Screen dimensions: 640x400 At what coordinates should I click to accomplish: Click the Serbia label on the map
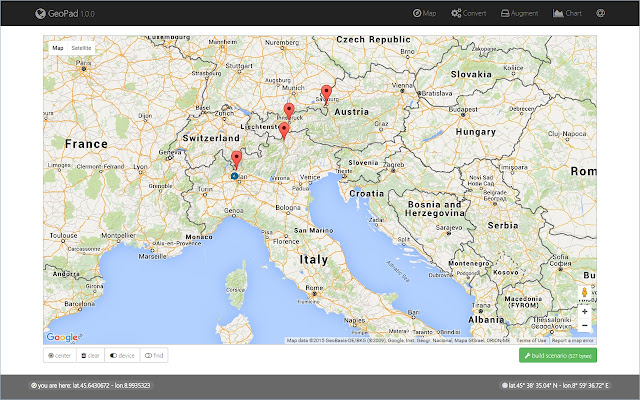(503, 225)
